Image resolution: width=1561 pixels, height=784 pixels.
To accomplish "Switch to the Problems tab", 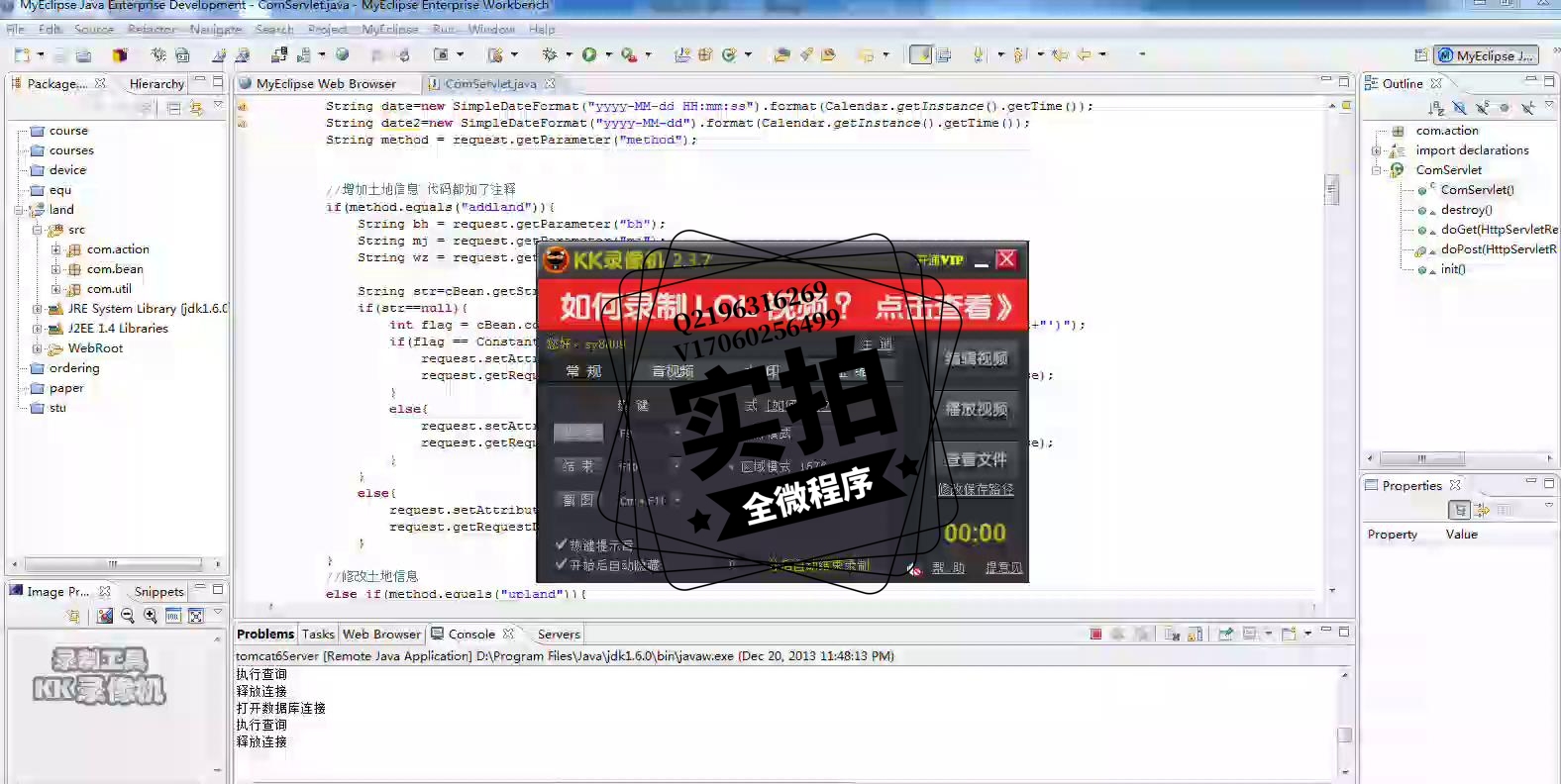I will 265,635.
